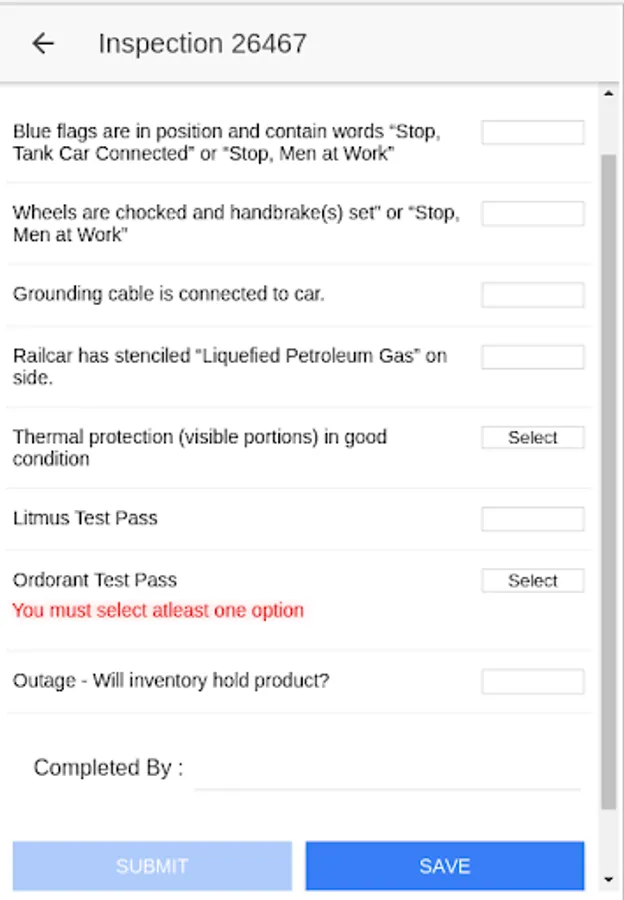Open dropdown for Litmus Test Pass
The image size is (624, 900).
(x=532, y=519)
